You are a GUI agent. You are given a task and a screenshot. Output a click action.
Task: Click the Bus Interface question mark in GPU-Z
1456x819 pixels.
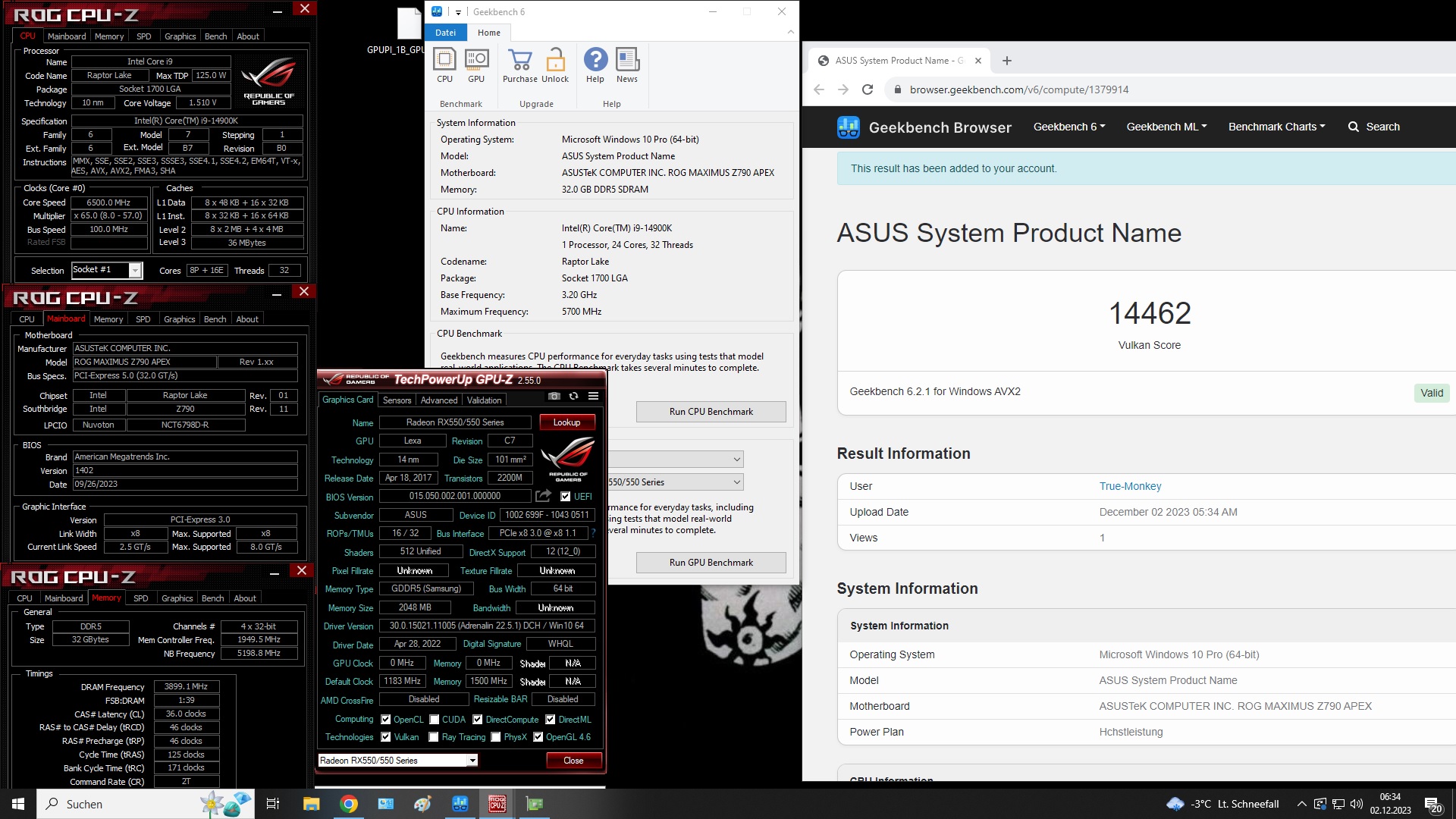point(593,533)
